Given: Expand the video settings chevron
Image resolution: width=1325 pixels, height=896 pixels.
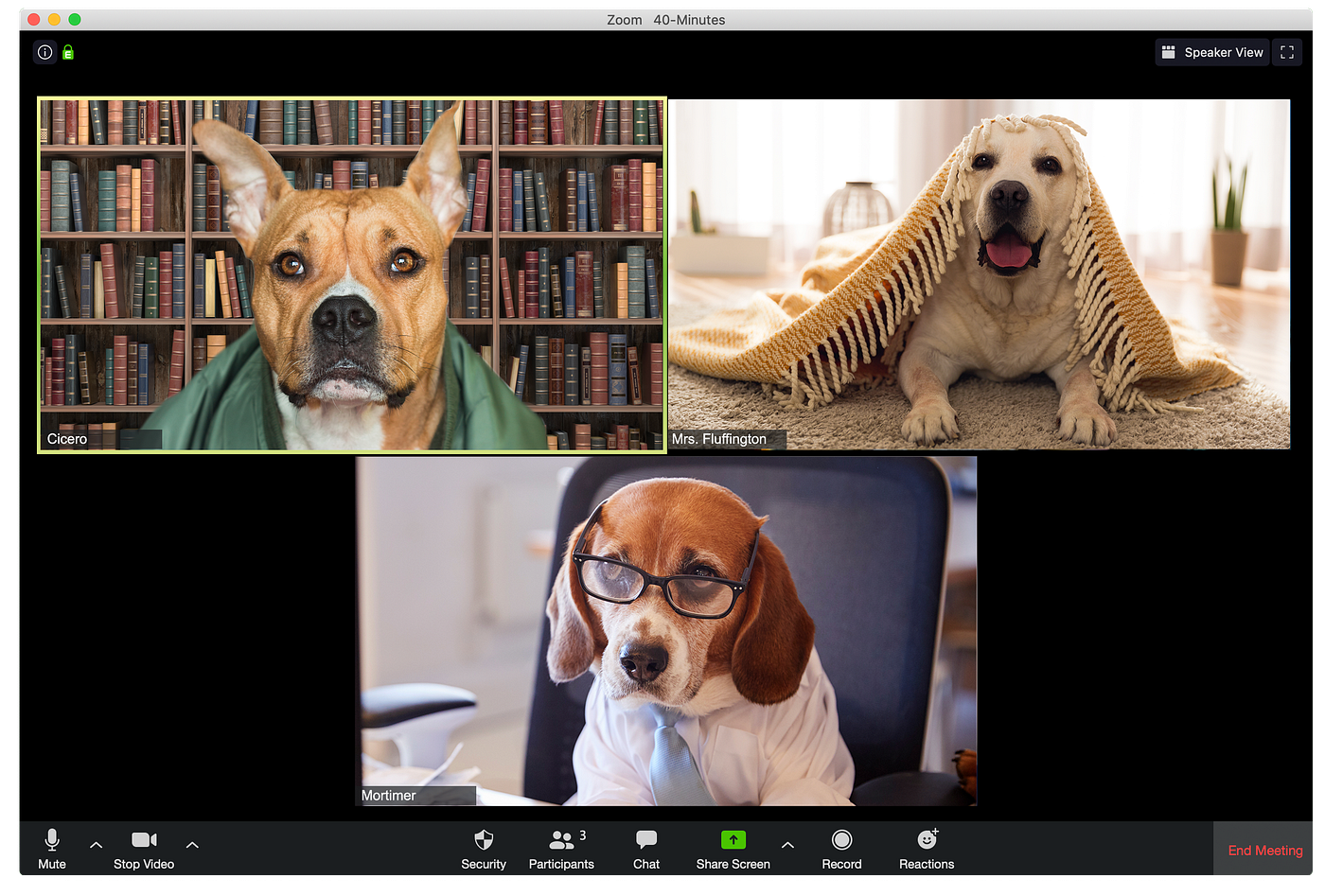Looking at the screenshot, I should click(x=192, y=844).
